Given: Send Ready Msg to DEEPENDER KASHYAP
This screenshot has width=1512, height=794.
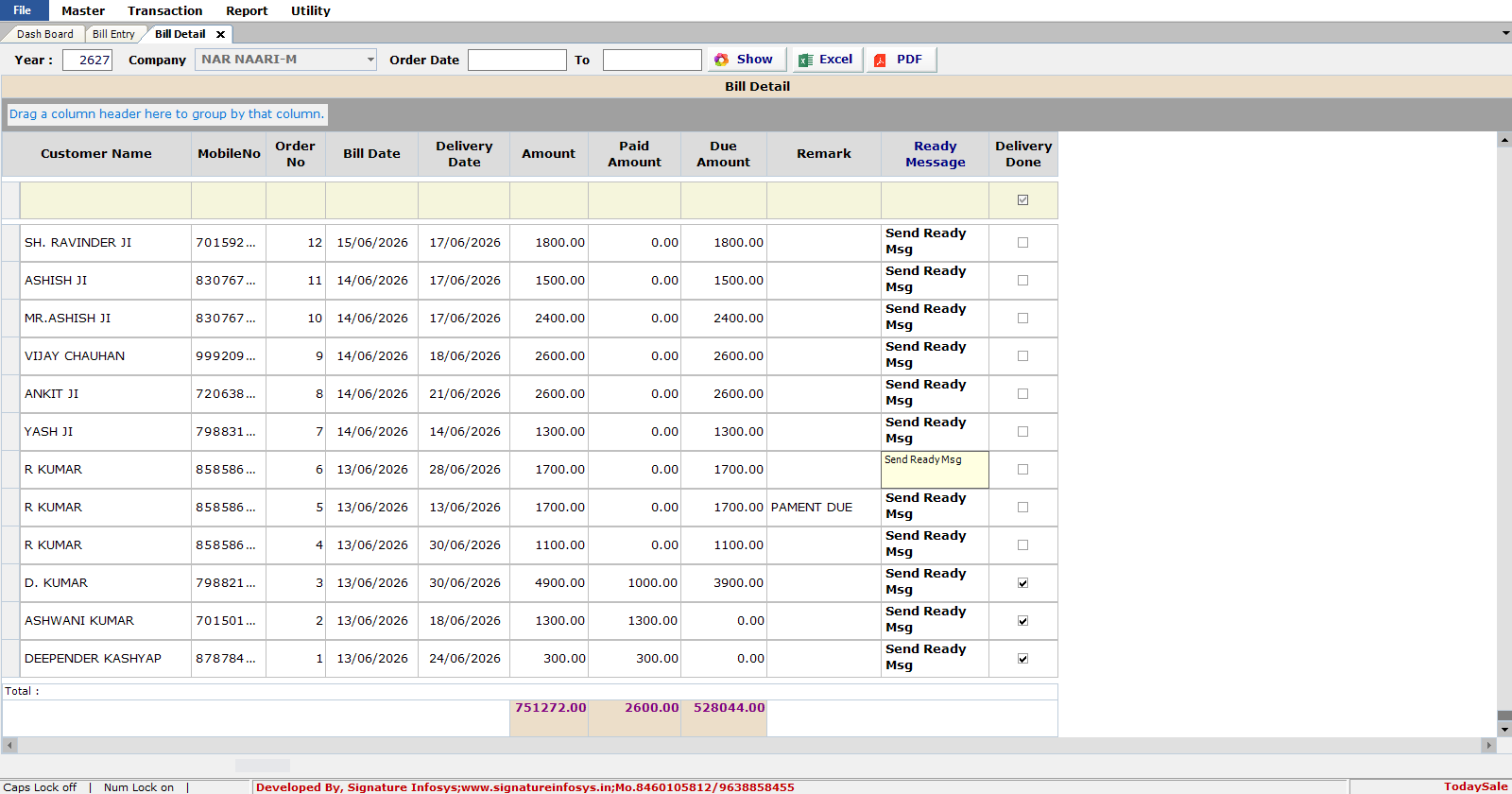Looking at the screenshot, I should coord(935,658).
